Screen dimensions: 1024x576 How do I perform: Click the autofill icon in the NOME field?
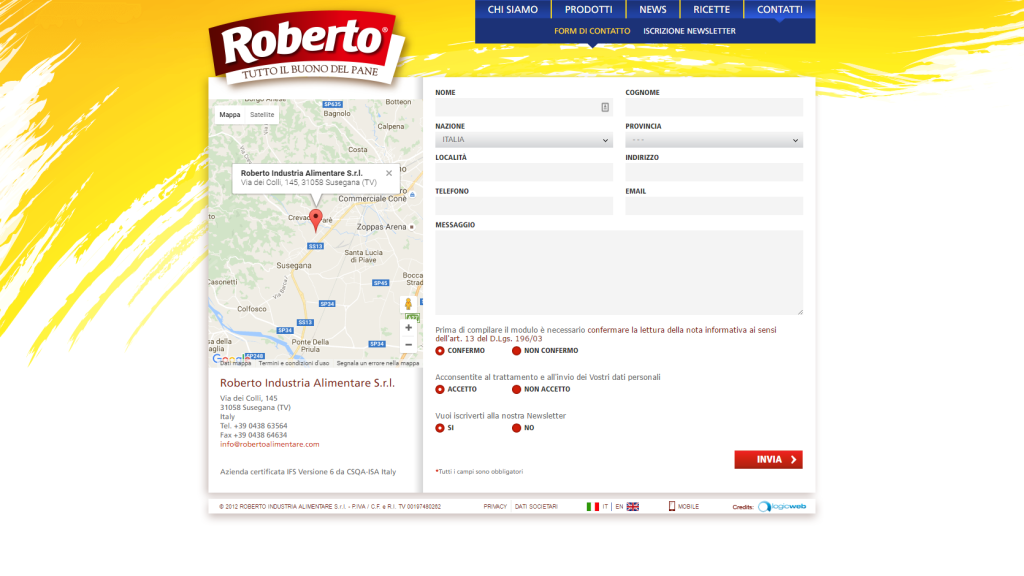point(605,107)
